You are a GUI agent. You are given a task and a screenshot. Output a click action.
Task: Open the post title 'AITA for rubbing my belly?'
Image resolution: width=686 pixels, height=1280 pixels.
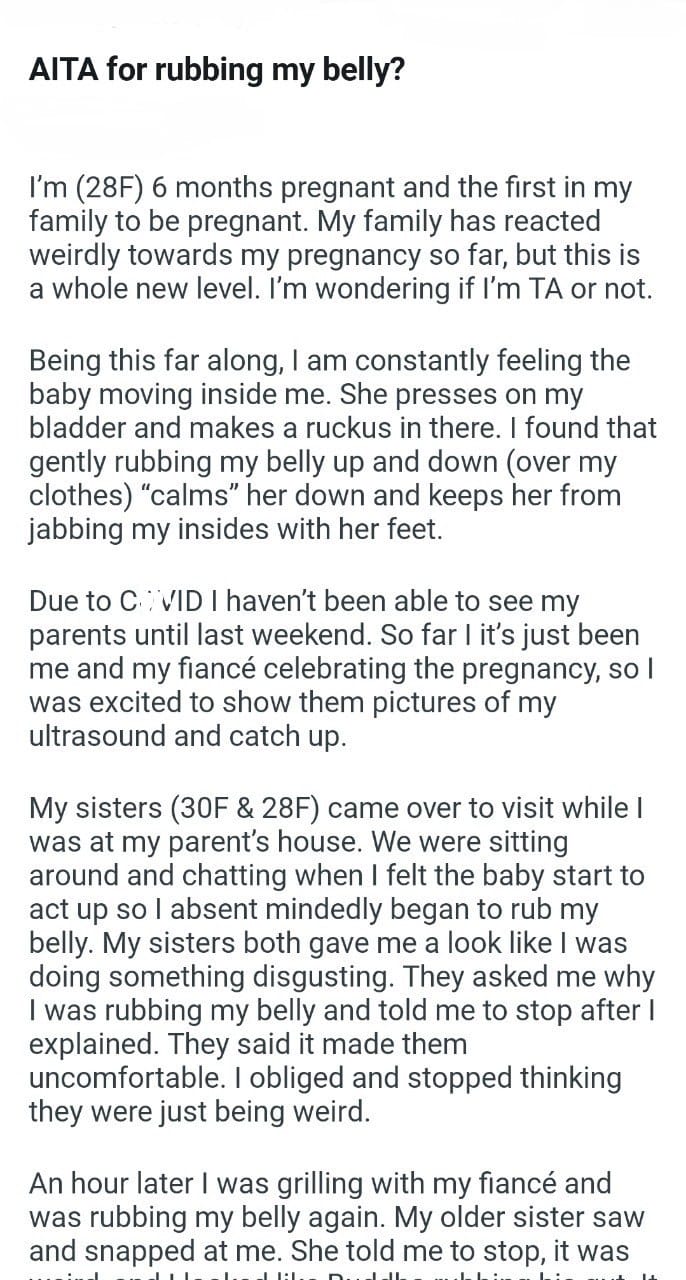(217, 73)
